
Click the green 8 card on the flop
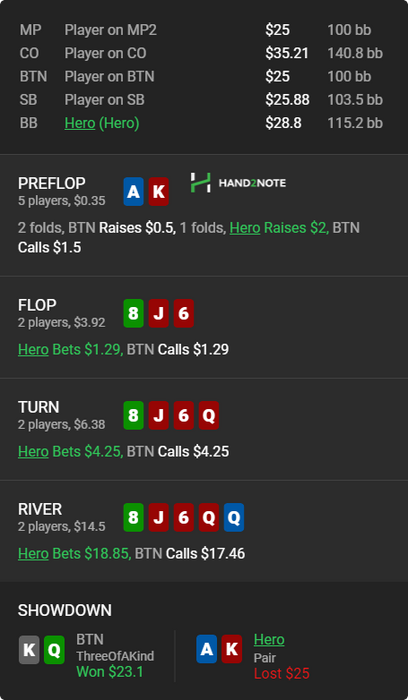tap(133, 313)
